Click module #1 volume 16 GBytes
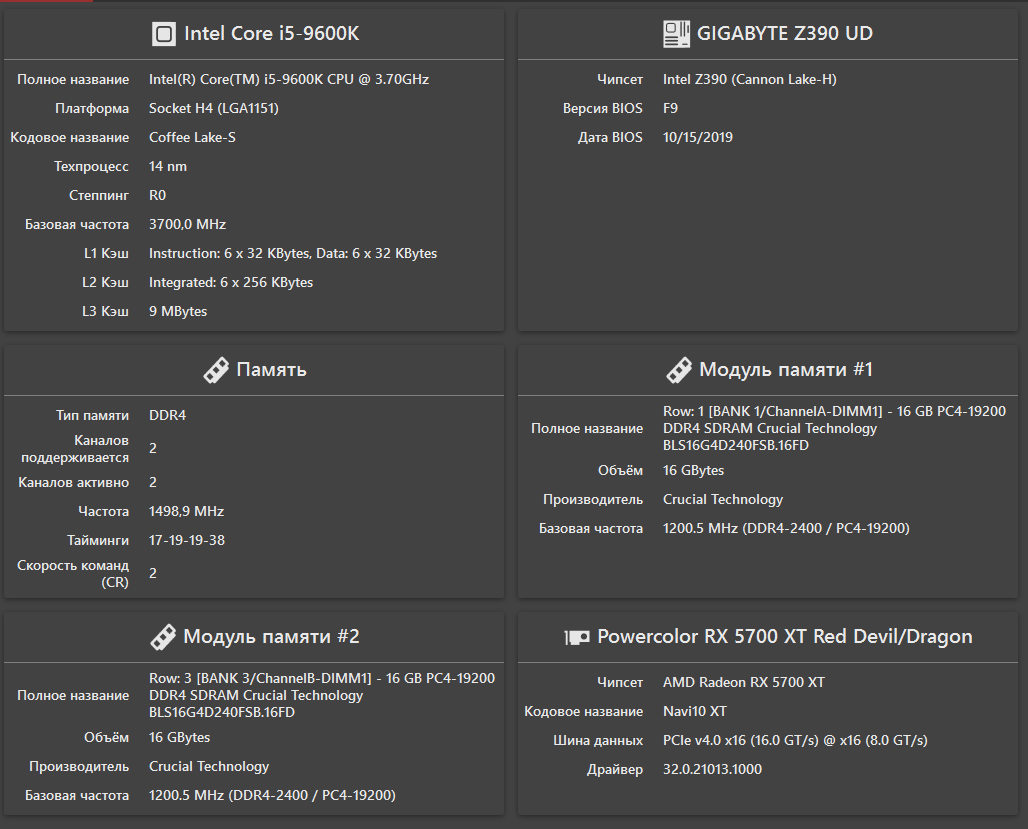This screenshot has height=829, width=1028. 693,470
